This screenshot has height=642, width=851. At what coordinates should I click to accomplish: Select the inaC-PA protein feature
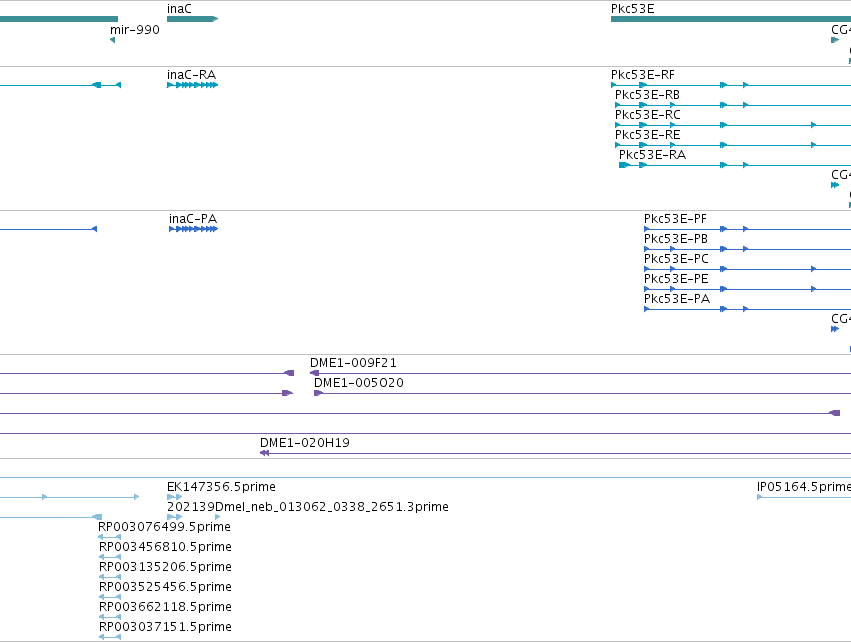(193, 229)
